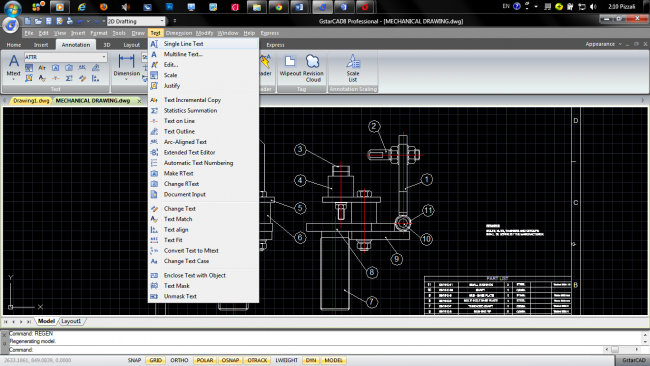Expand quick access toolbar customize arrow

pos(175,21)
